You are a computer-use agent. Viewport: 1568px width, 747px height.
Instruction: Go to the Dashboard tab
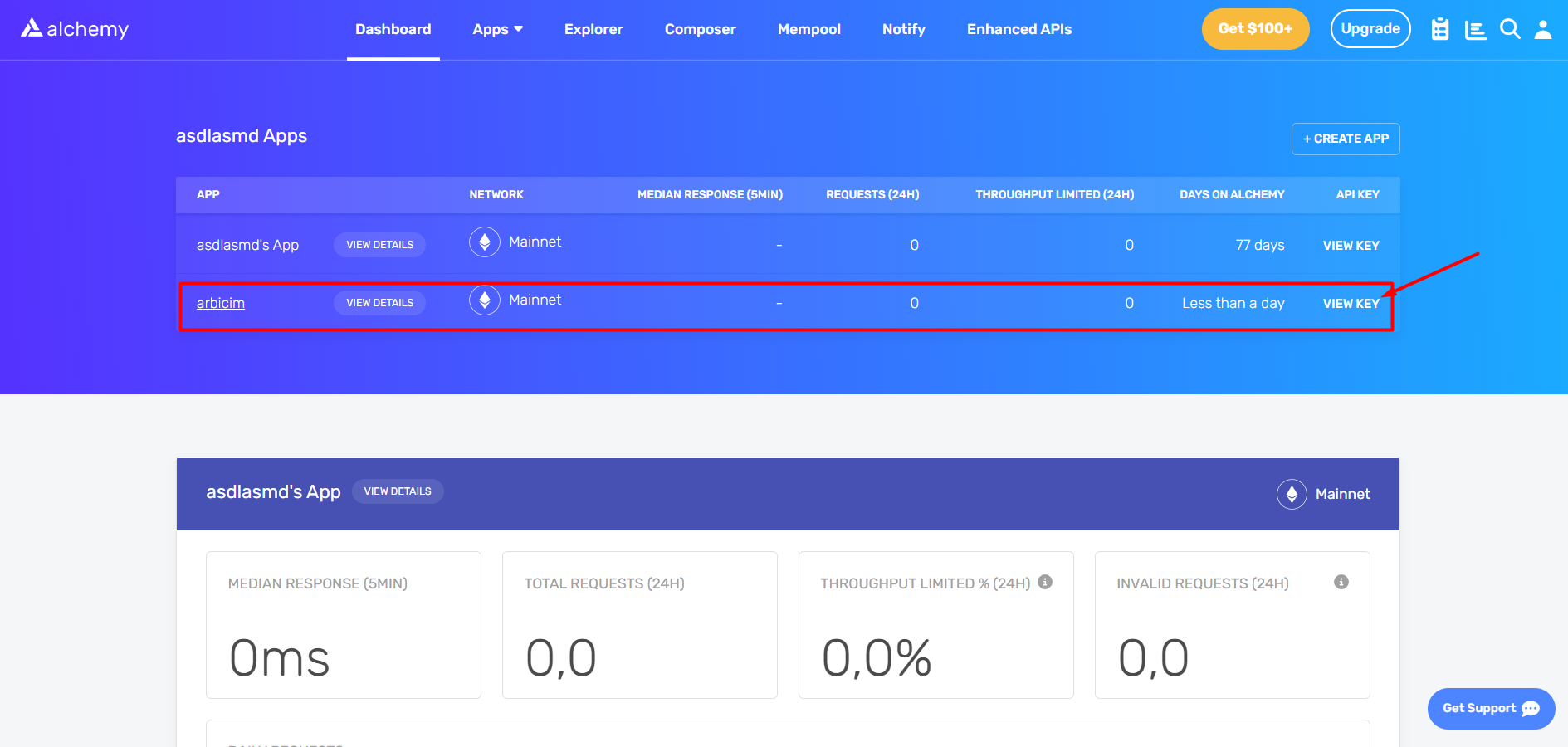393,29
